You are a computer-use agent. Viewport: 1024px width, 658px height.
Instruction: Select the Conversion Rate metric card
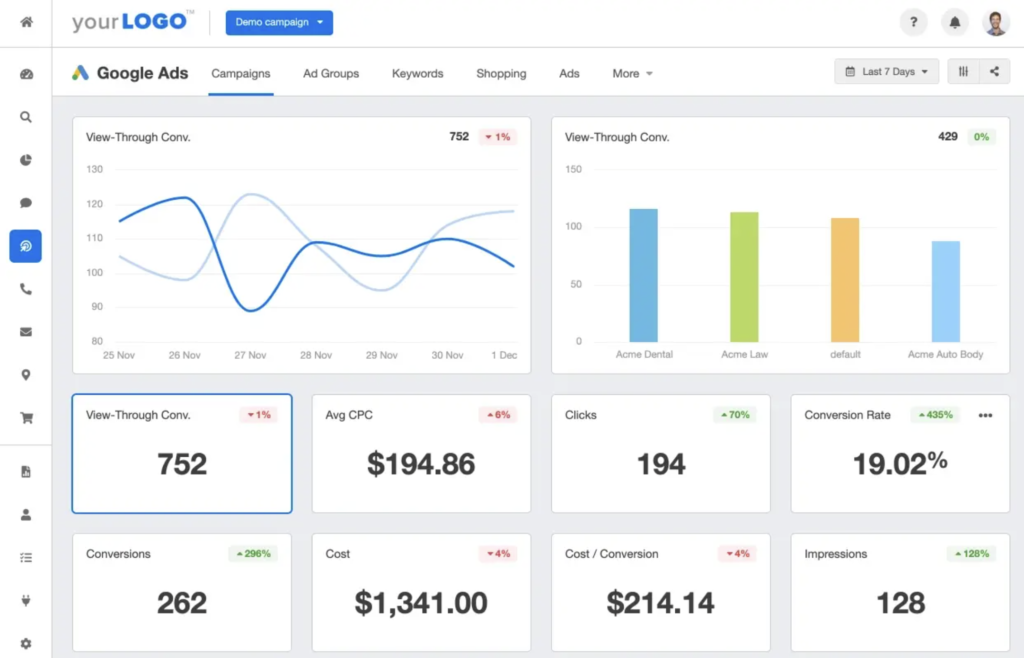click(x=901, y=454)
